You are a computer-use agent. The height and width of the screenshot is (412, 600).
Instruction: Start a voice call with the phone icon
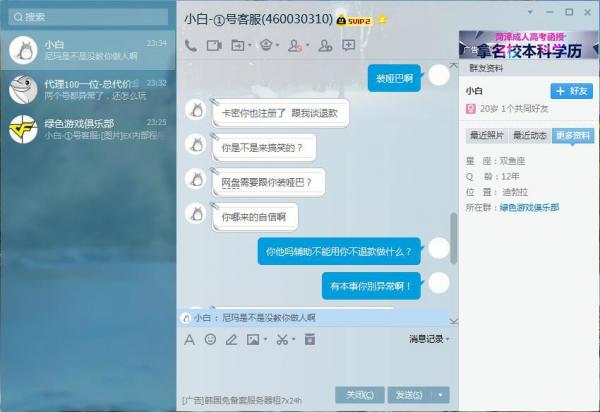pyautogui.click(x=191, y=46)
